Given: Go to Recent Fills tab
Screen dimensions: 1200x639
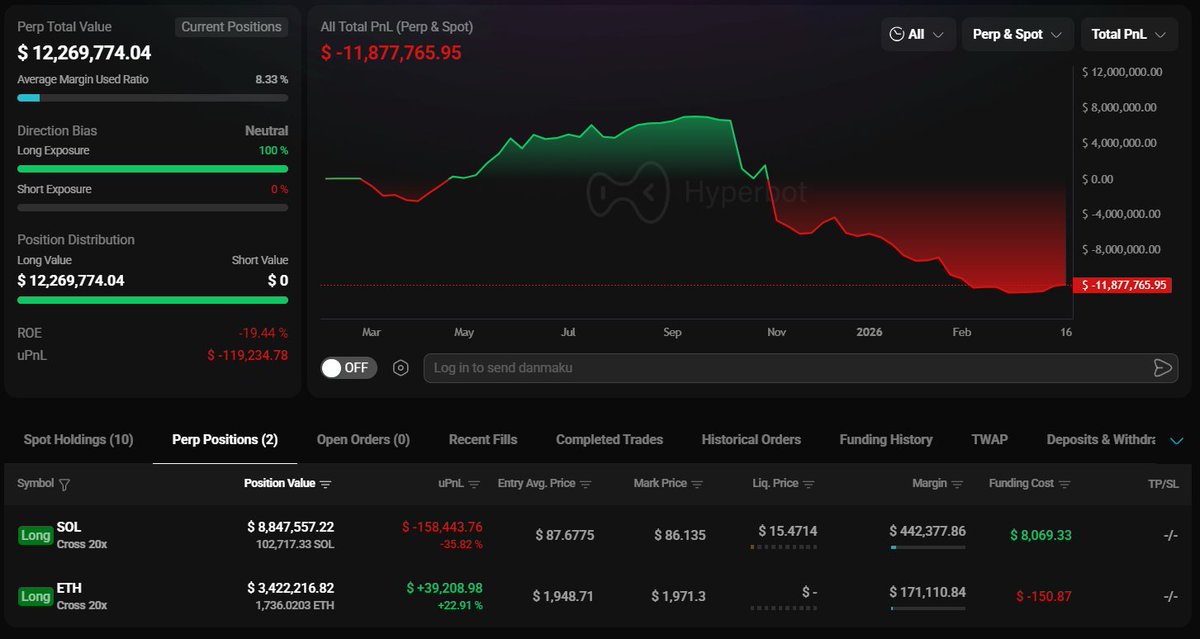Looking at the screenshot, I should [x=483, y=439].
